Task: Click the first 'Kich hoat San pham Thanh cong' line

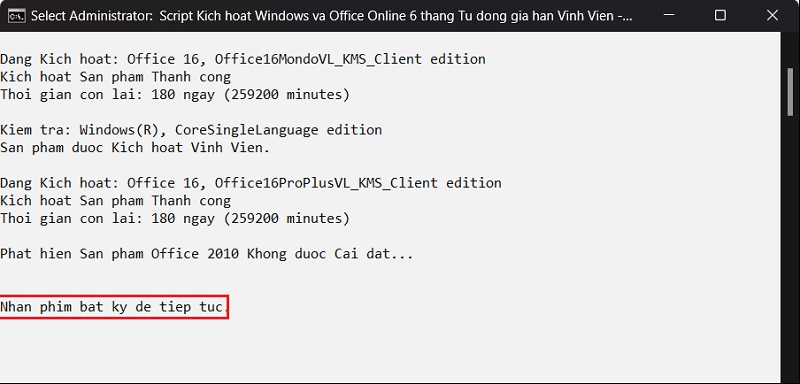Action: point(115,77)
